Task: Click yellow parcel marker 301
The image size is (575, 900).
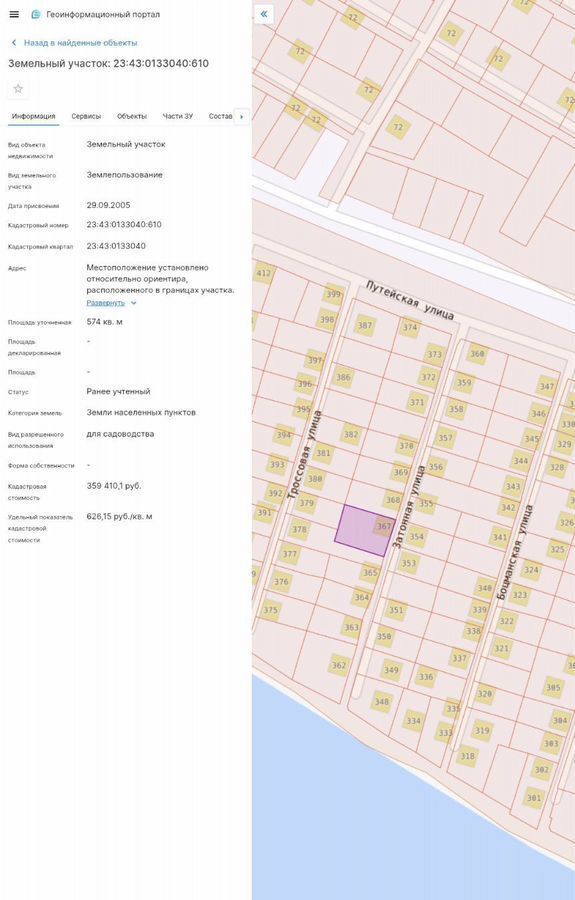Action: coord(534,798)
